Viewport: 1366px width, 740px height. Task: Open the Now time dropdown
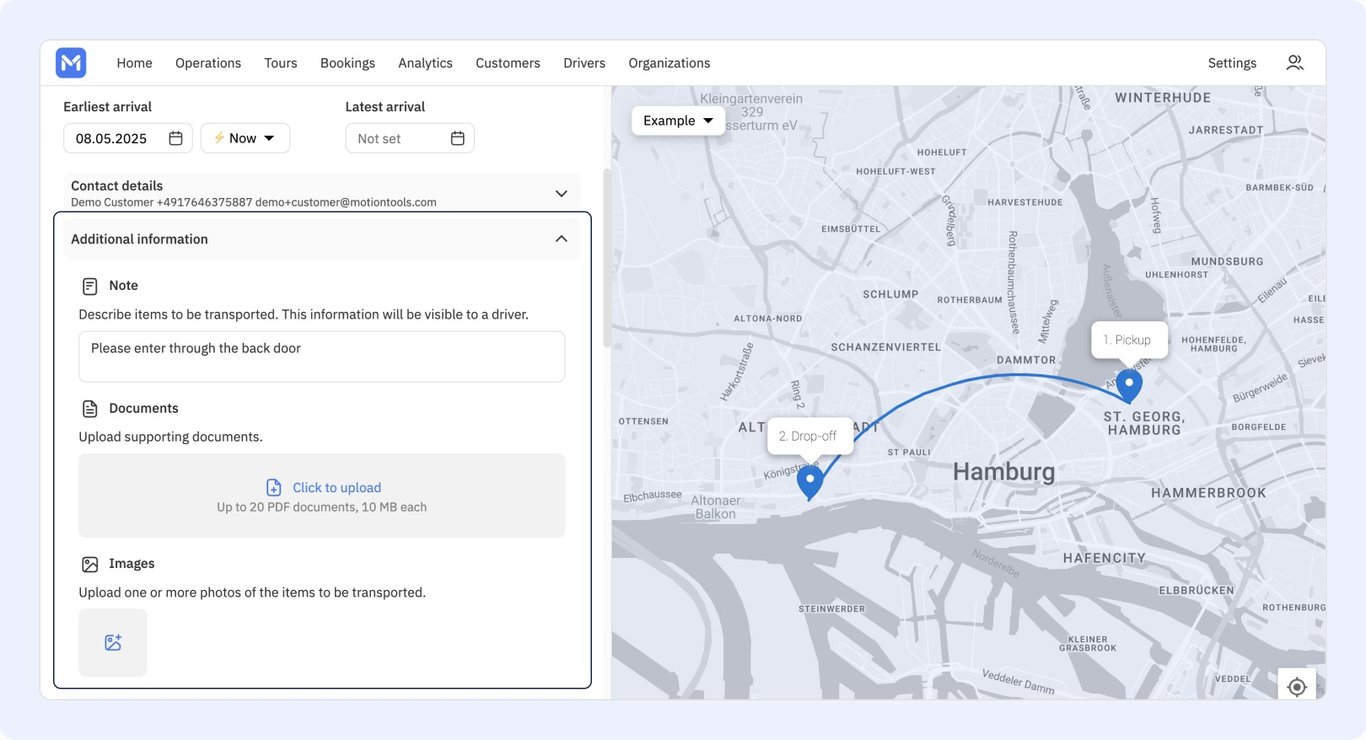[246, 138]
